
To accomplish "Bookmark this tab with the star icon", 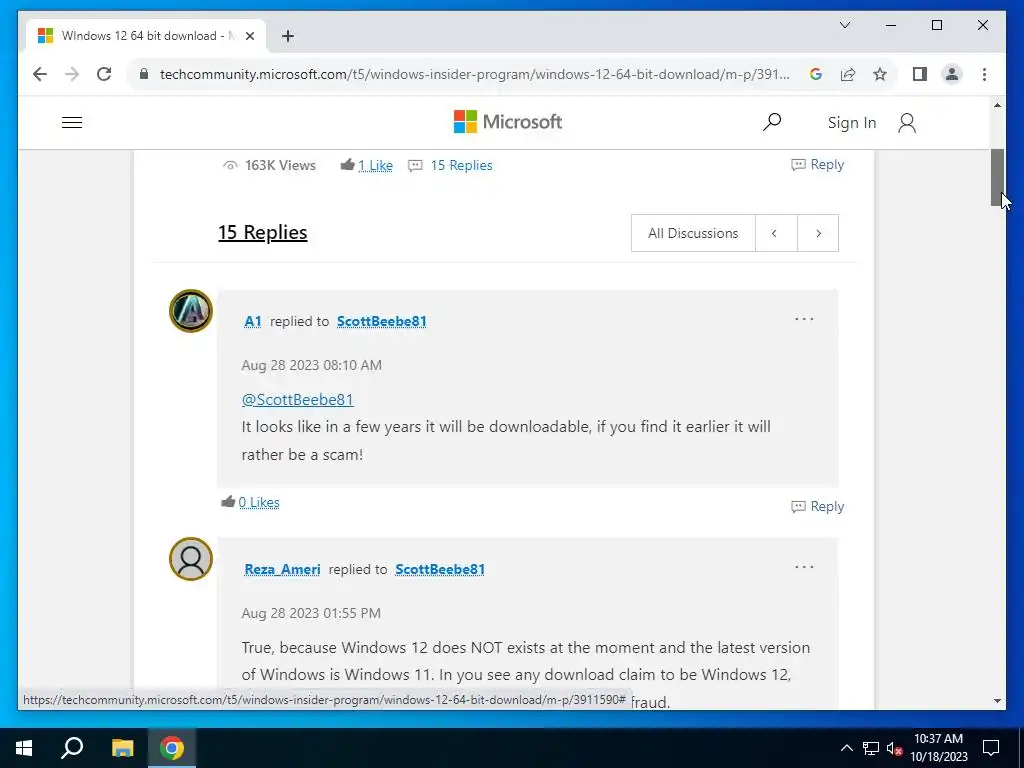I will [880, 74].
